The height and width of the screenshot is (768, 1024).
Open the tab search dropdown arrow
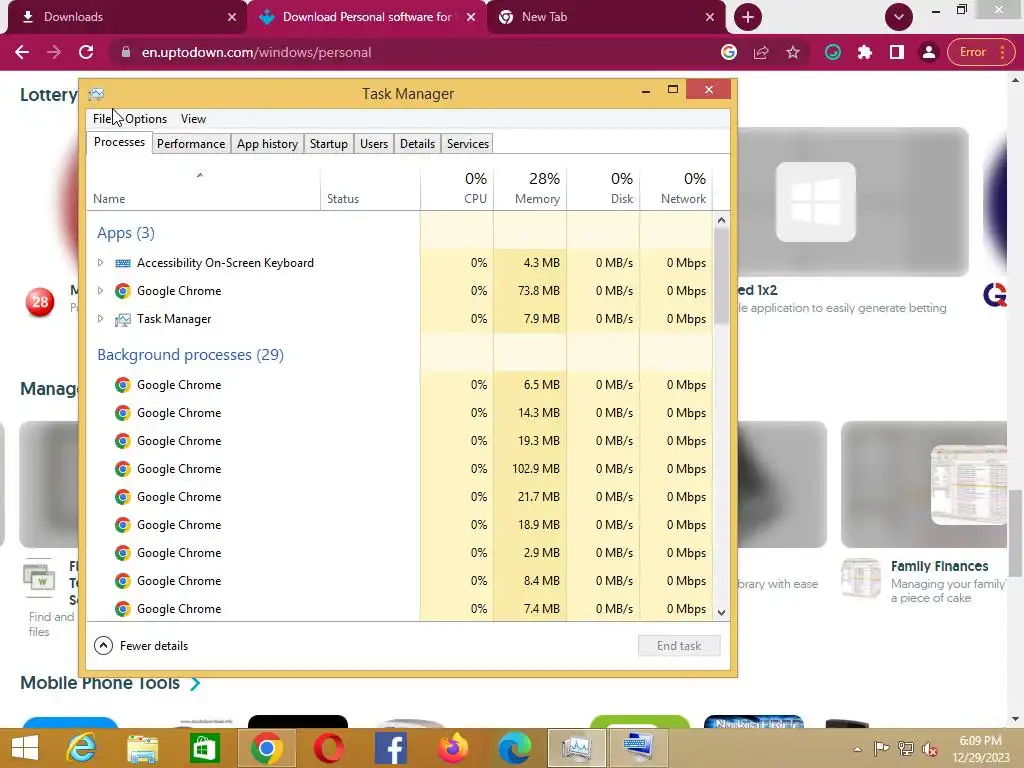point(899,17)
